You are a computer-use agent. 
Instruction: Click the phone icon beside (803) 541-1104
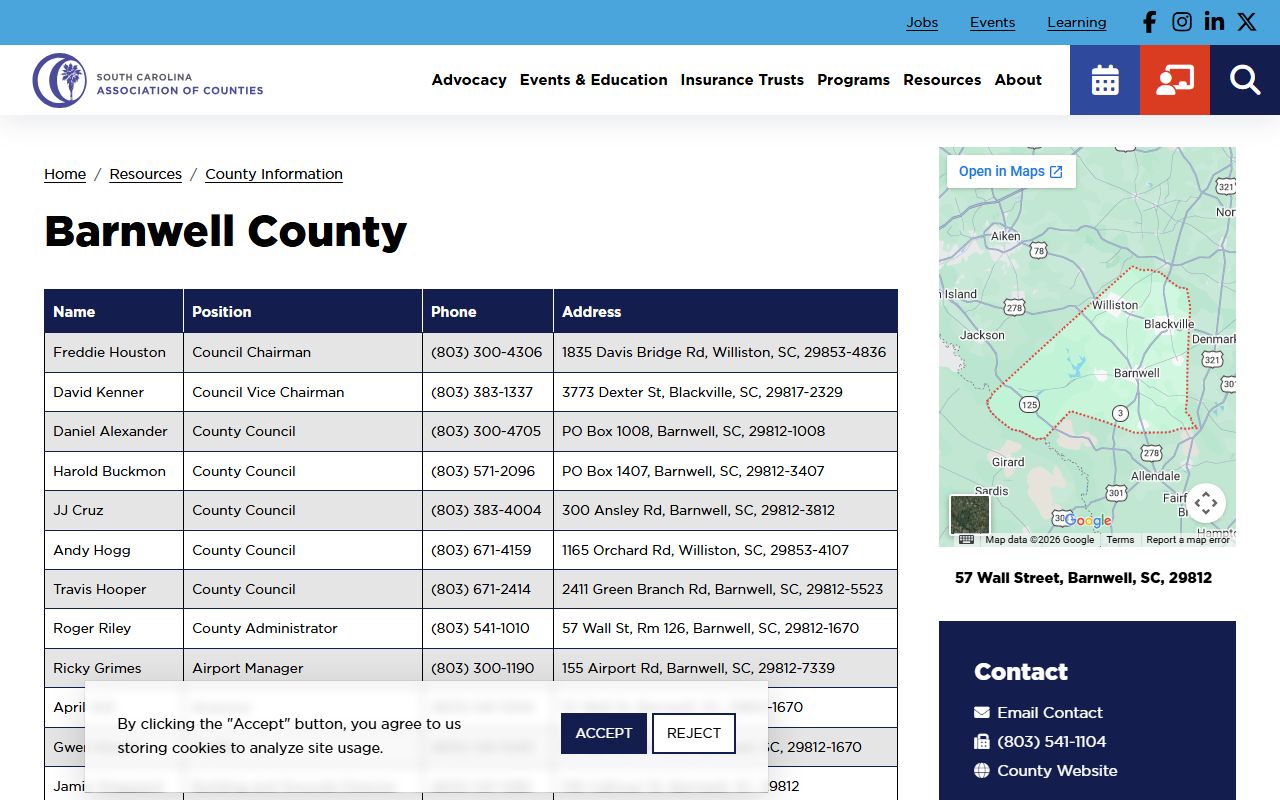[x=982, y=742]
